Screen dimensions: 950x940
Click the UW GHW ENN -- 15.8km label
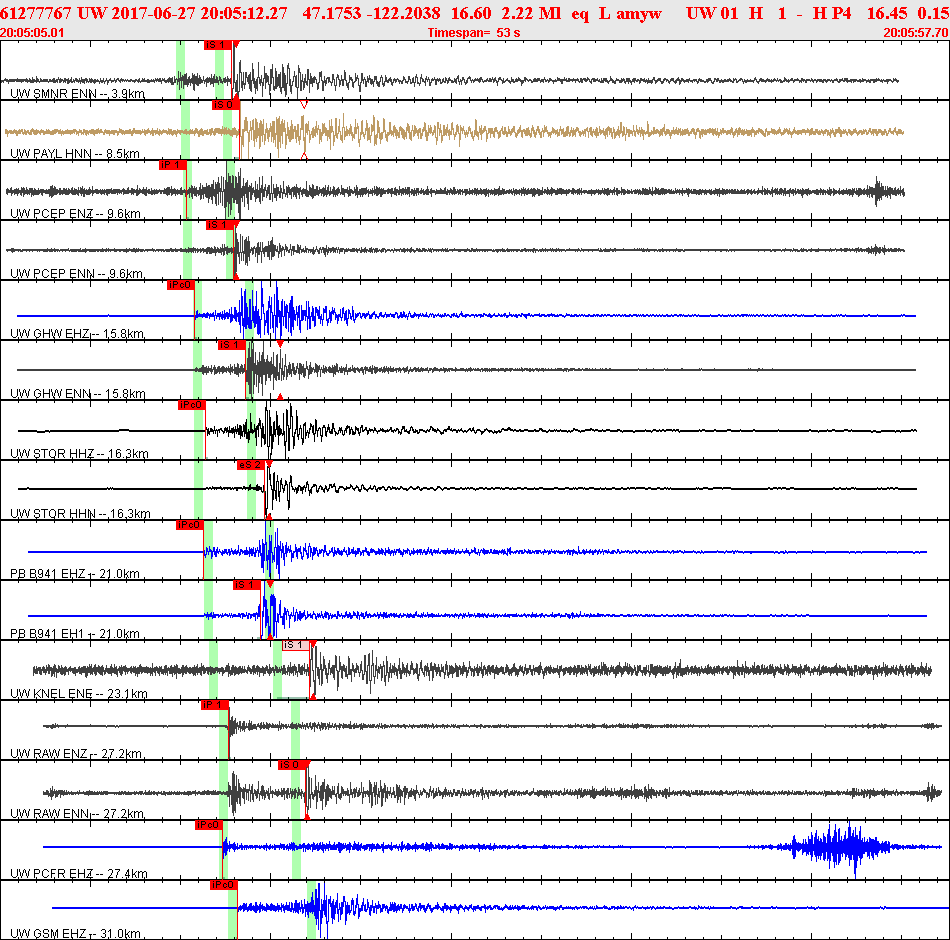click(78, 393)
